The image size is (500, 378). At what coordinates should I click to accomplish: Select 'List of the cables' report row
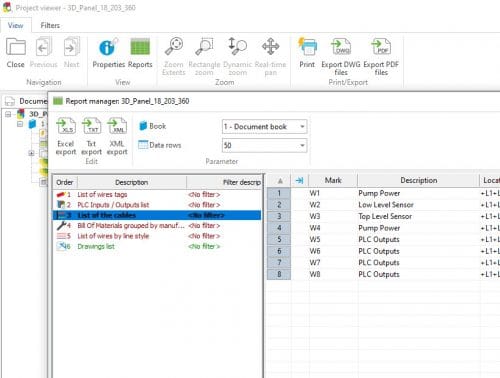pyautogui.click(x=157, y=215)
